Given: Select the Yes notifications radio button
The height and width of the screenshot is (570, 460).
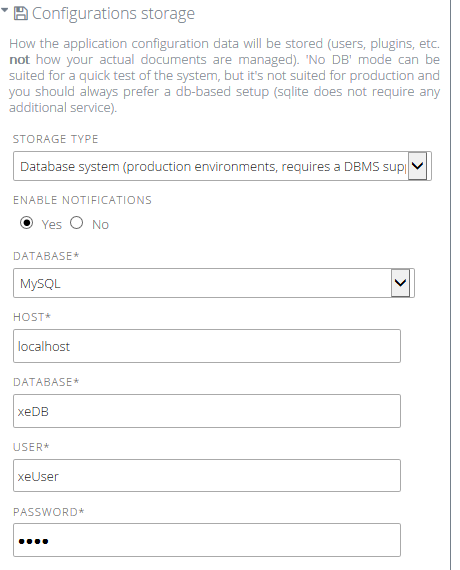Looking at the screenshot, I should (x=27, y=223).
